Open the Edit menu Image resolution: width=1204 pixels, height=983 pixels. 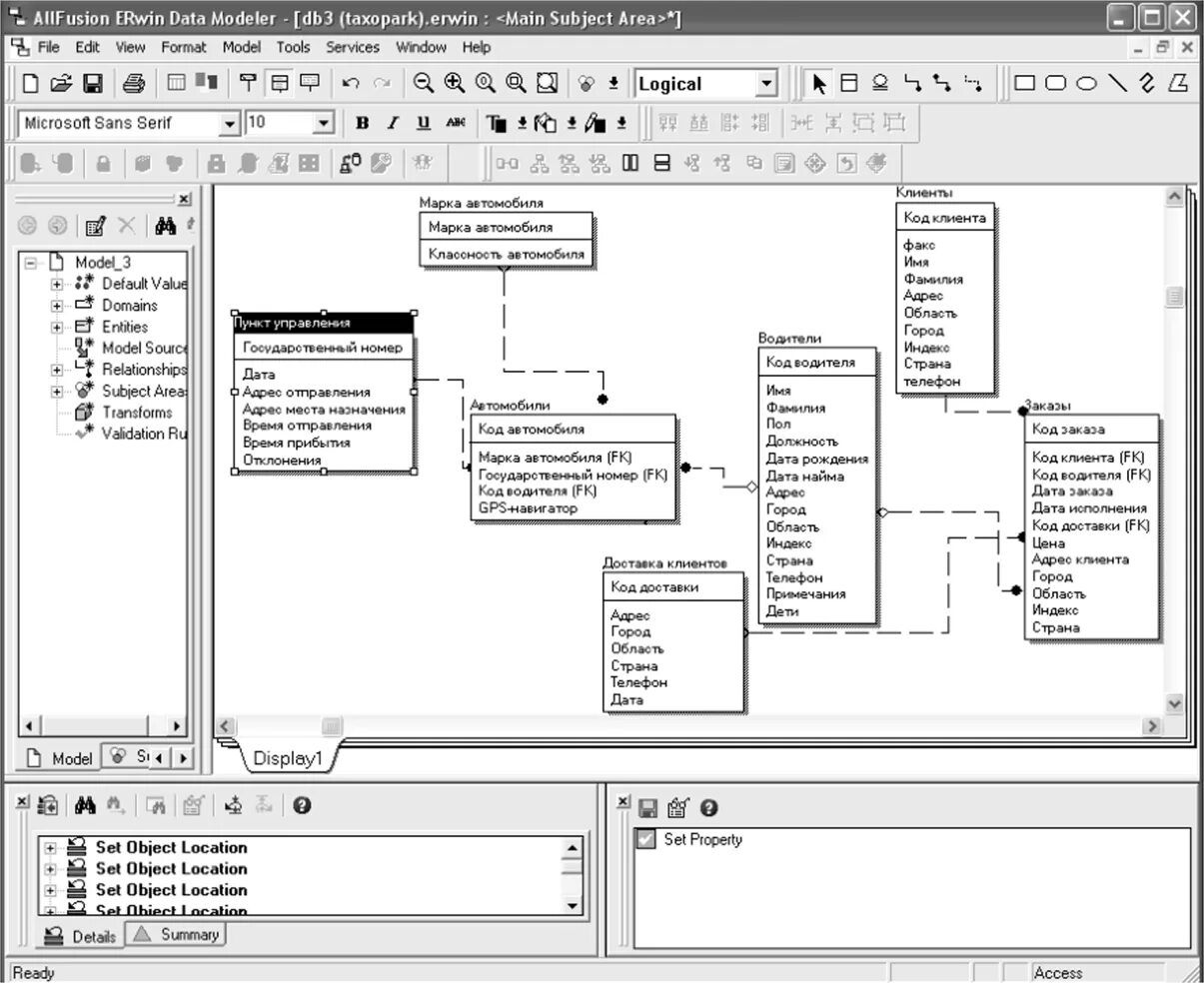[87, 47]
